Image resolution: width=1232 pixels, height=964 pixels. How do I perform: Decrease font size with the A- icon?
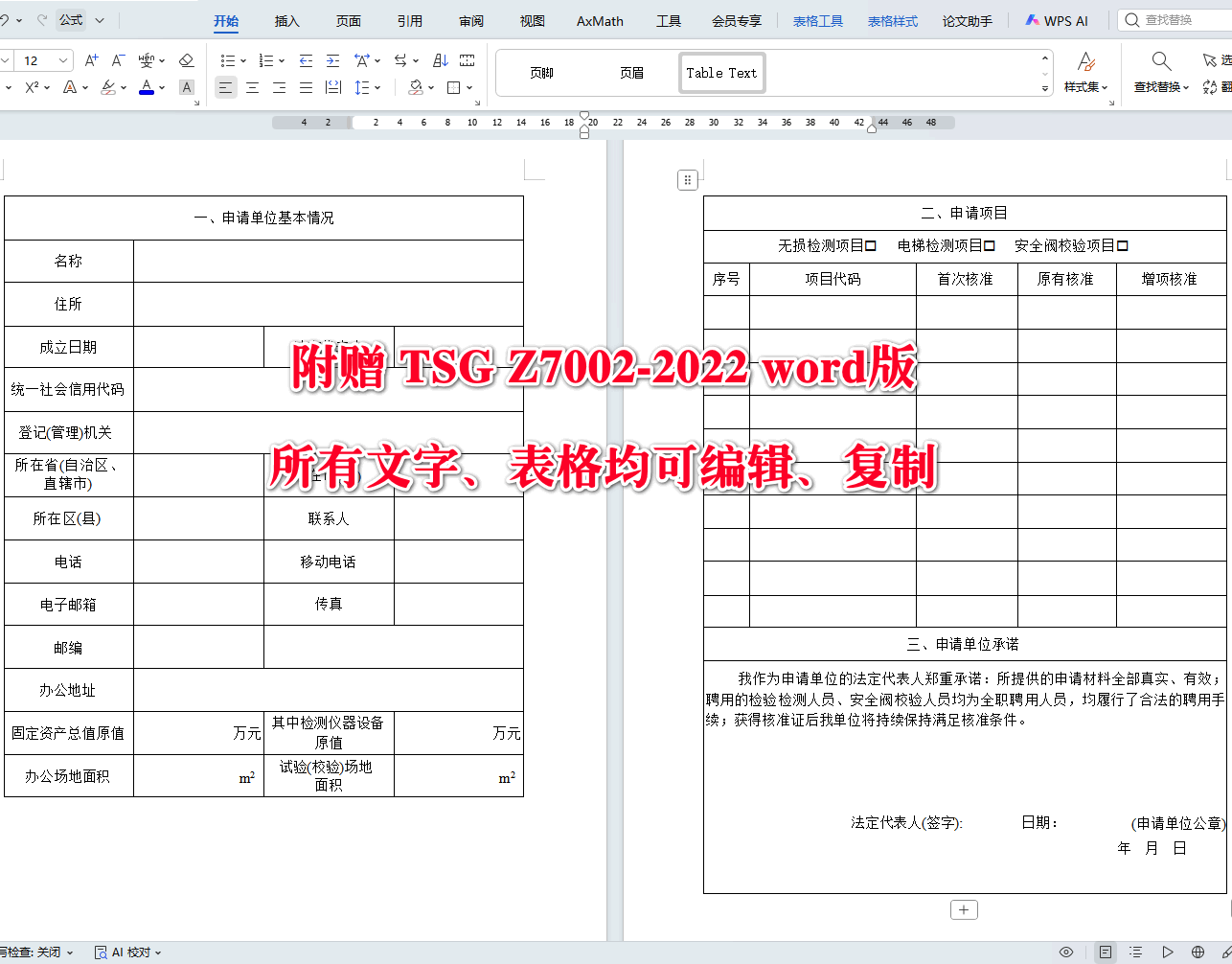118,60
